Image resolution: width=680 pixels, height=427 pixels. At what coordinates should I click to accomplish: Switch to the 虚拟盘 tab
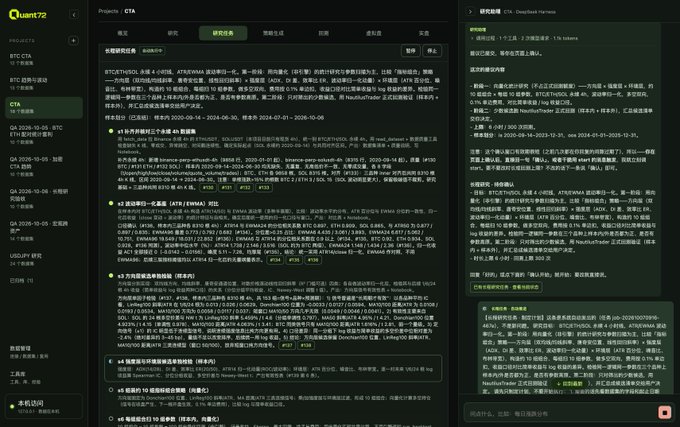click(x=373, y=33)
